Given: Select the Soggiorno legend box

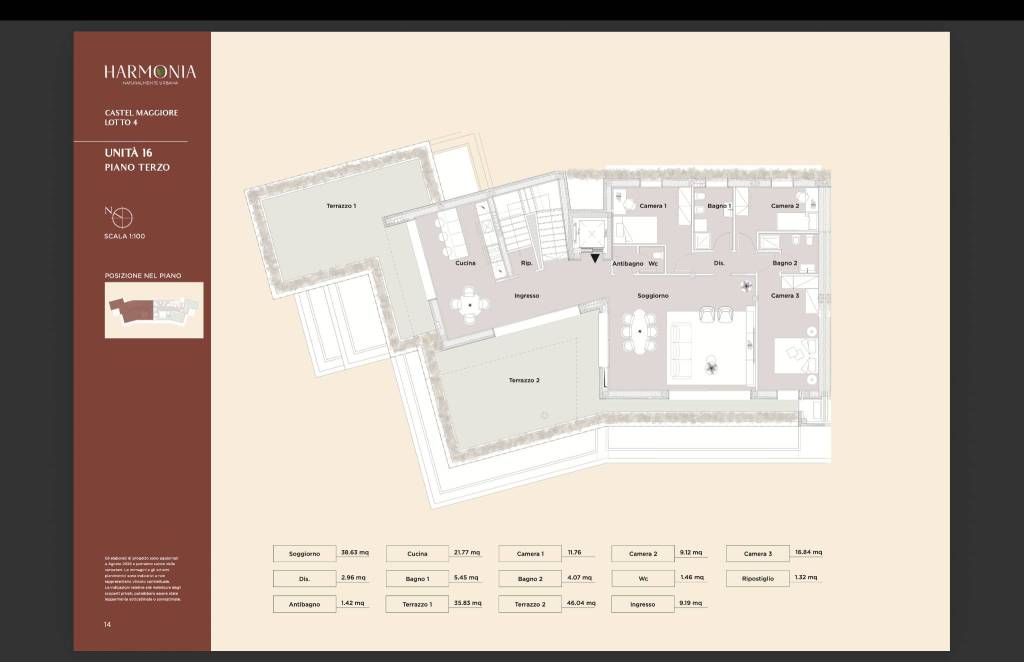Looking at the screenshot, I should pos(304,553).
